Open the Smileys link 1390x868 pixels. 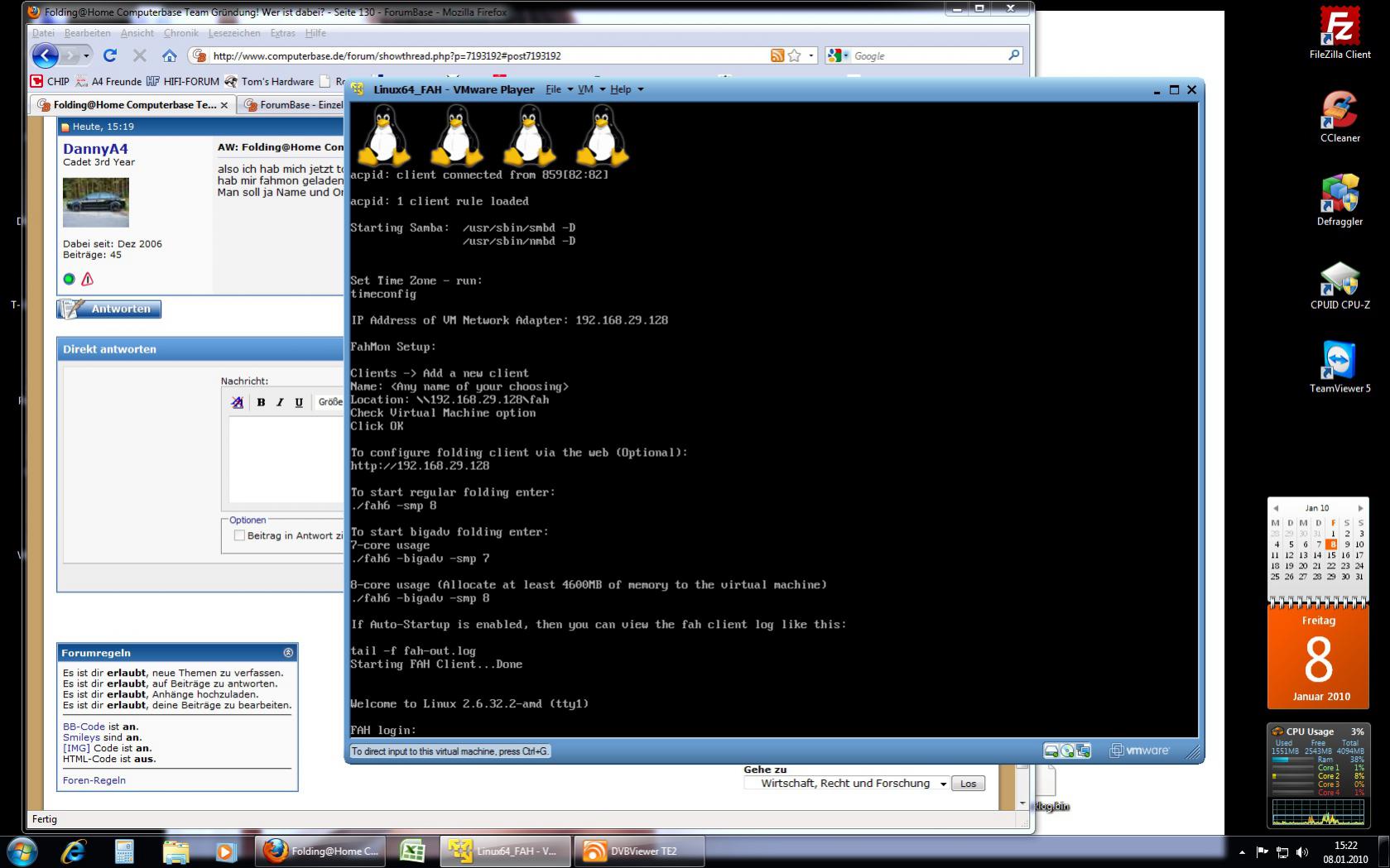81,737
